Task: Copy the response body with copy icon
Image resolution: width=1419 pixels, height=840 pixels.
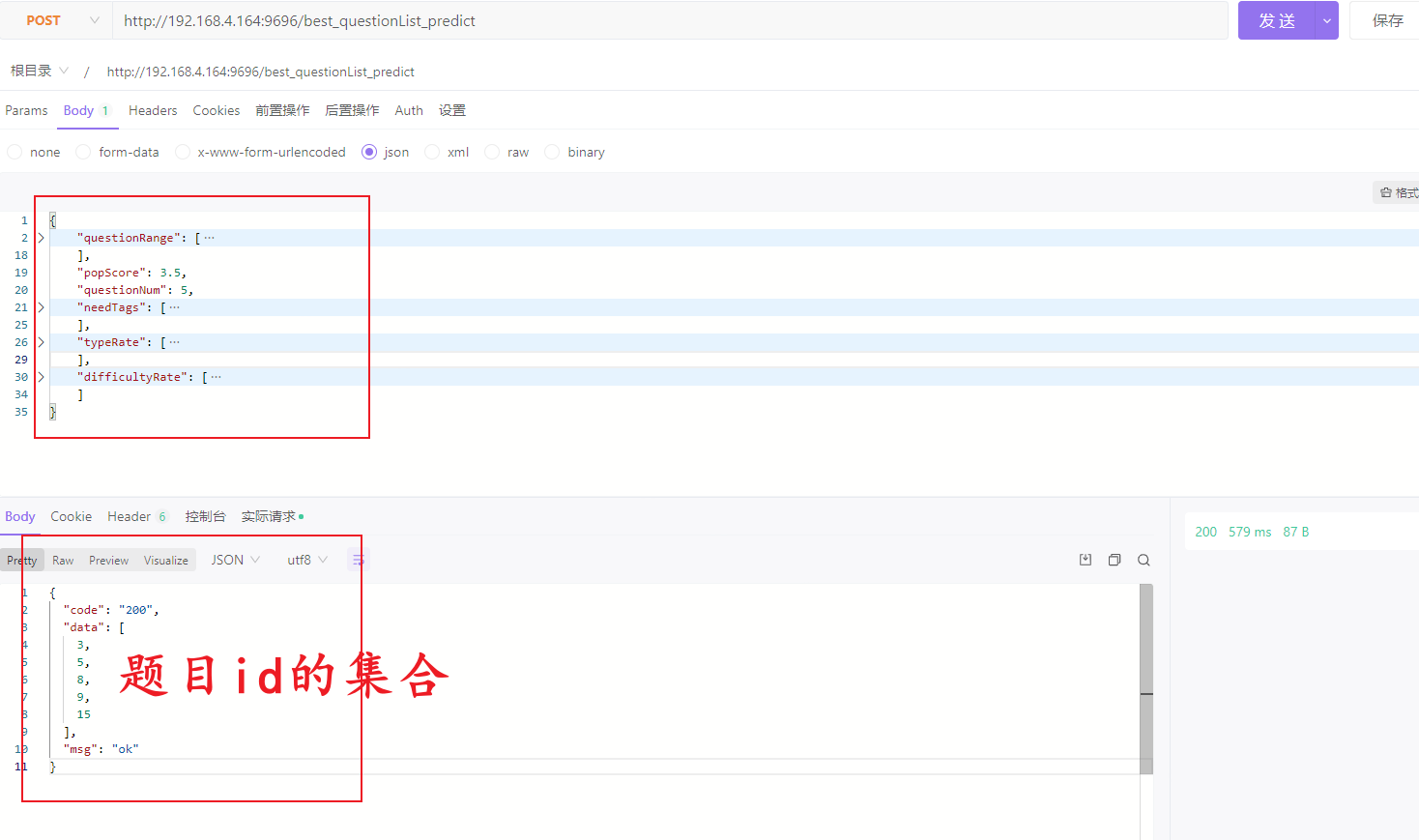Action: point(1115,560)
